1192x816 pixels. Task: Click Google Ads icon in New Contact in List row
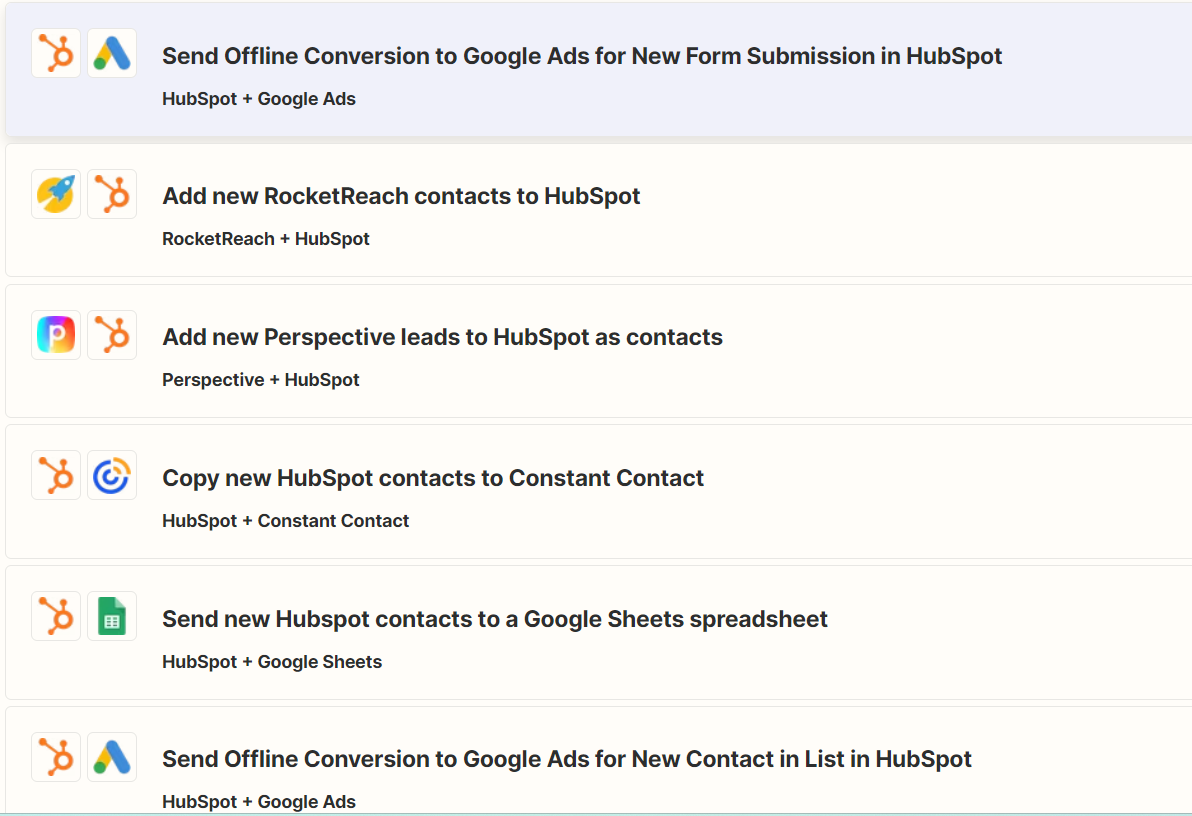[112, 757]
